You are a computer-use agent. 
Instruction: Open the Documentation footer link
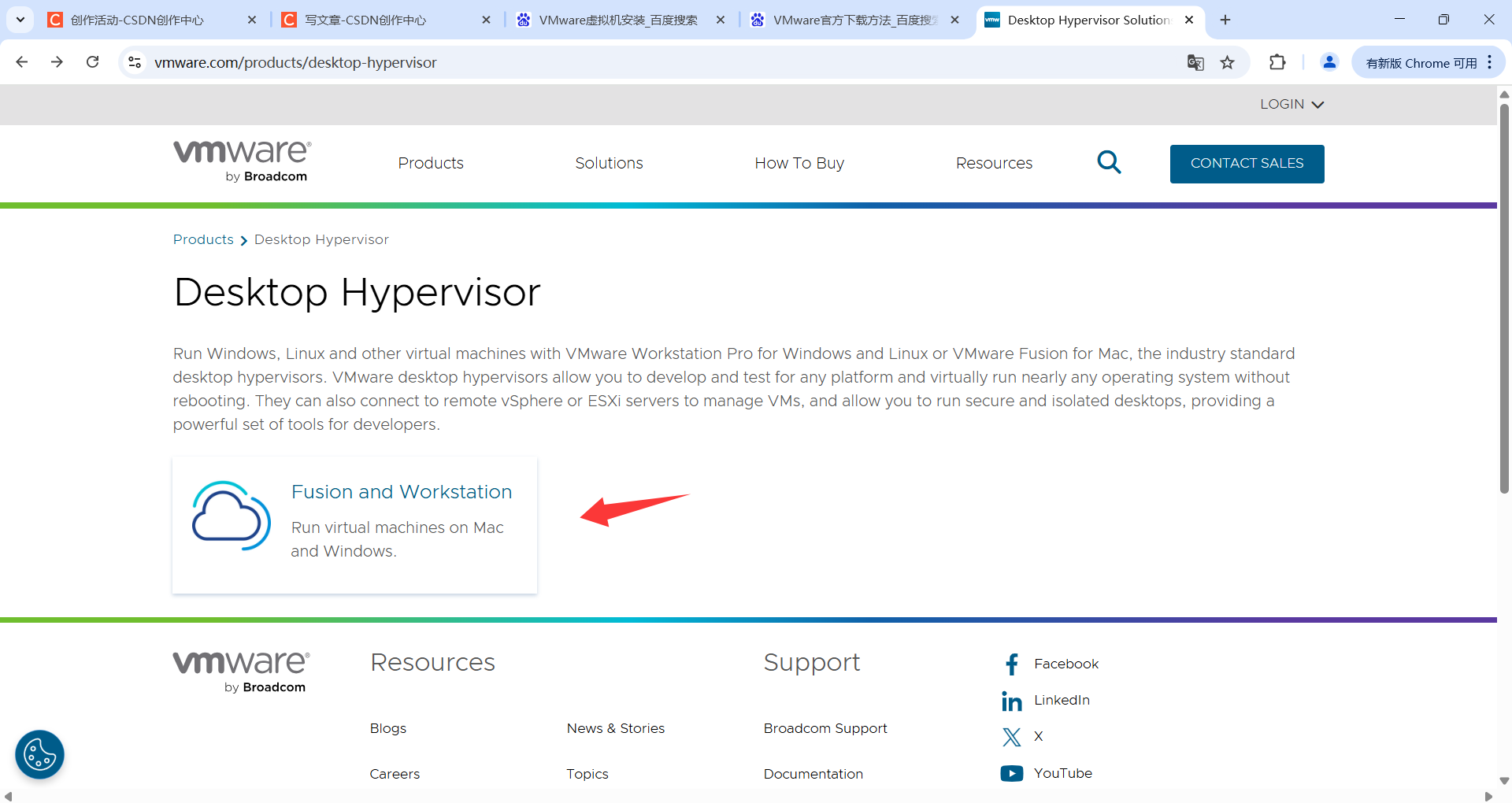coord(813,775)
